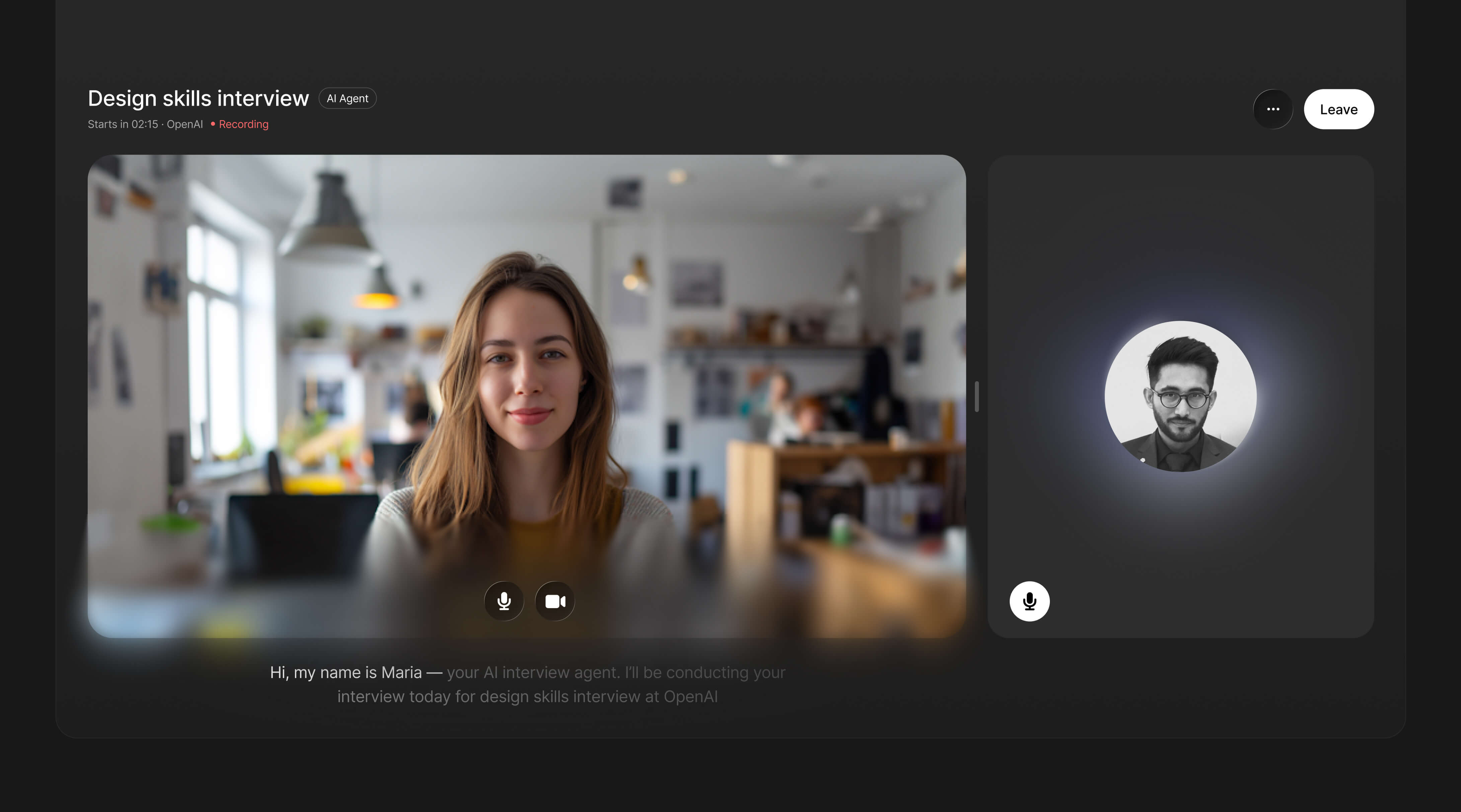Click the vertical resize handle between panels

(977, 396)
